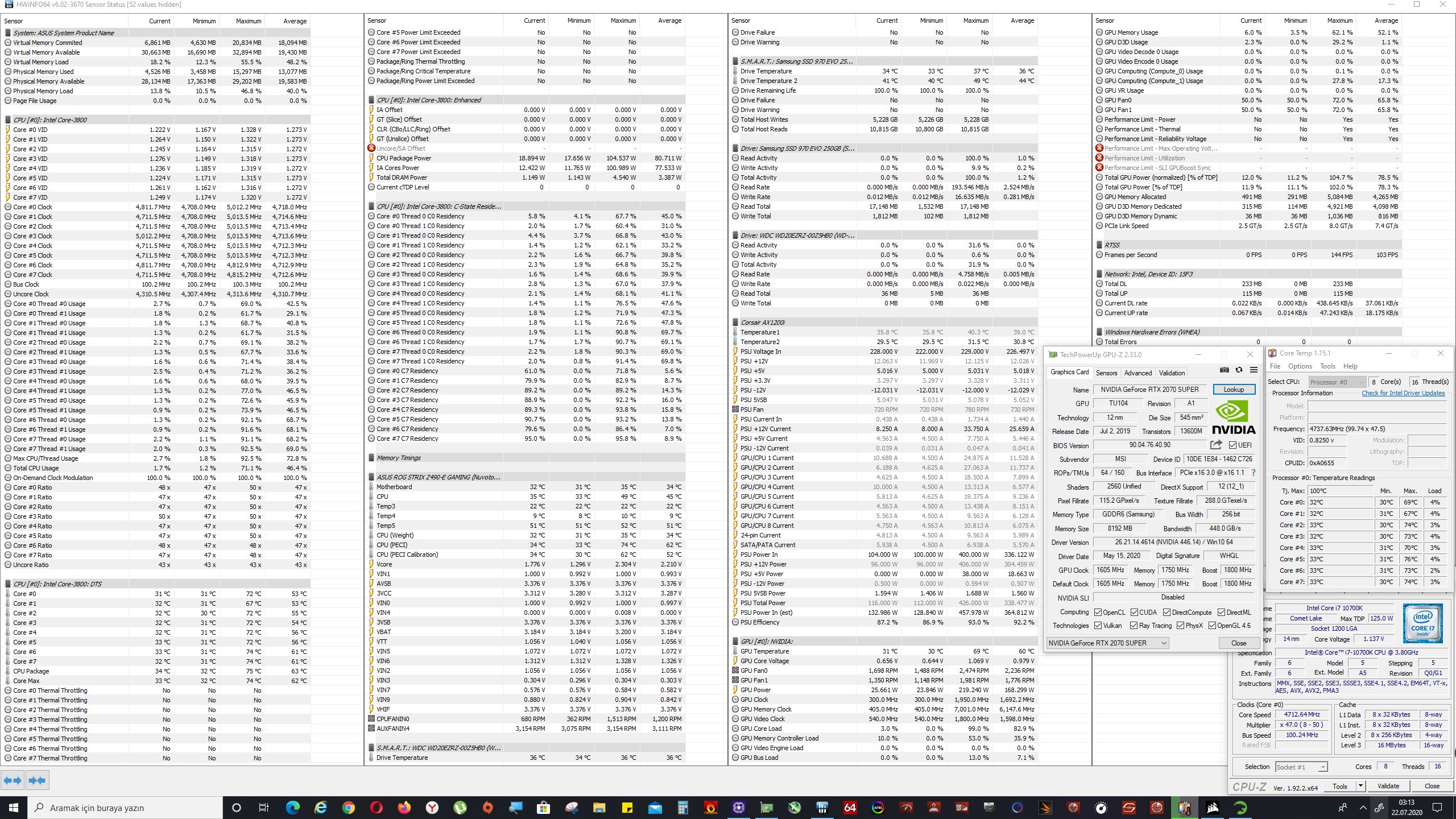This screenshot has height=819, width=1456.
Task: Toggle the OpenGL 4.6 checkbox
Action: pyautogui.click(x=1213, y=626)
